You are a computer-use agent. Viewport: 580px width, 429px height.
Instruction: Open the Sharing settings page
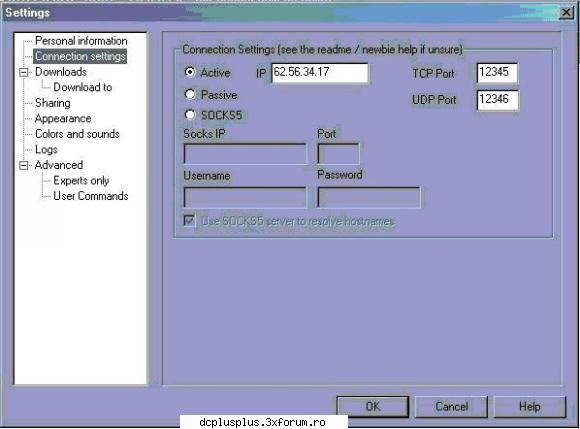pos(53,103)
